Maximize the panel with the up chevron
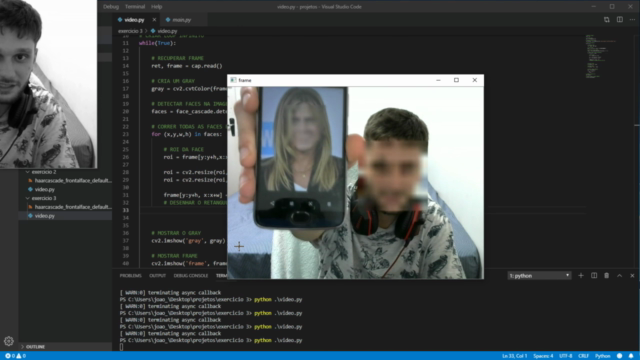Screen dimensions: 640x360 [620, 276]
